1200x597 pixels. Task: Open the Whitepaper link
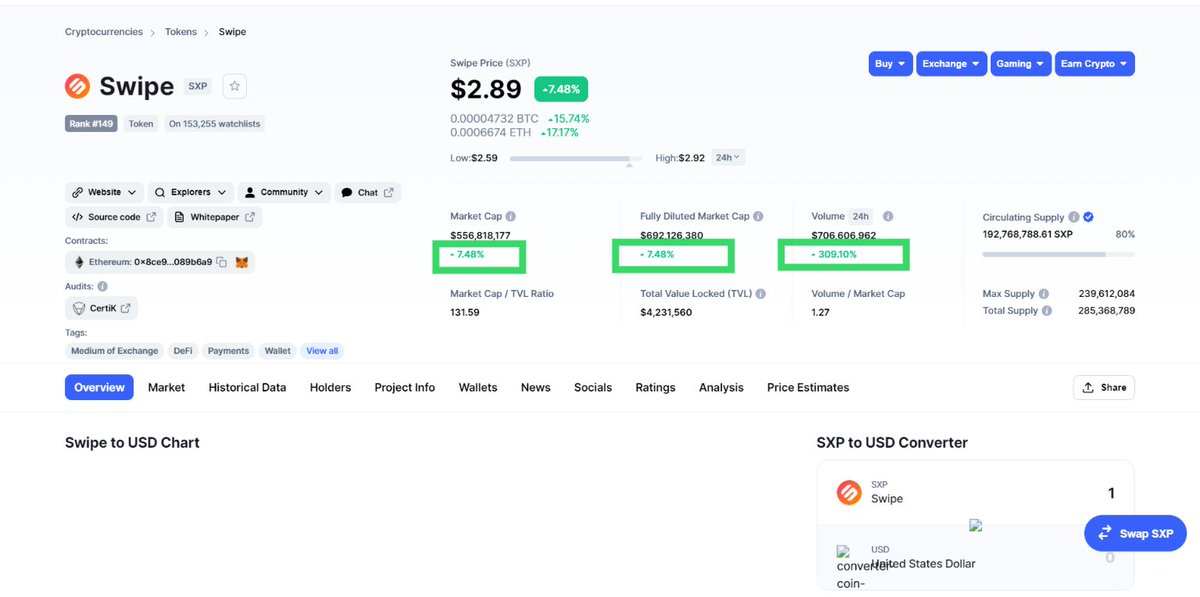pyautogui.click(x=215, y=217)
